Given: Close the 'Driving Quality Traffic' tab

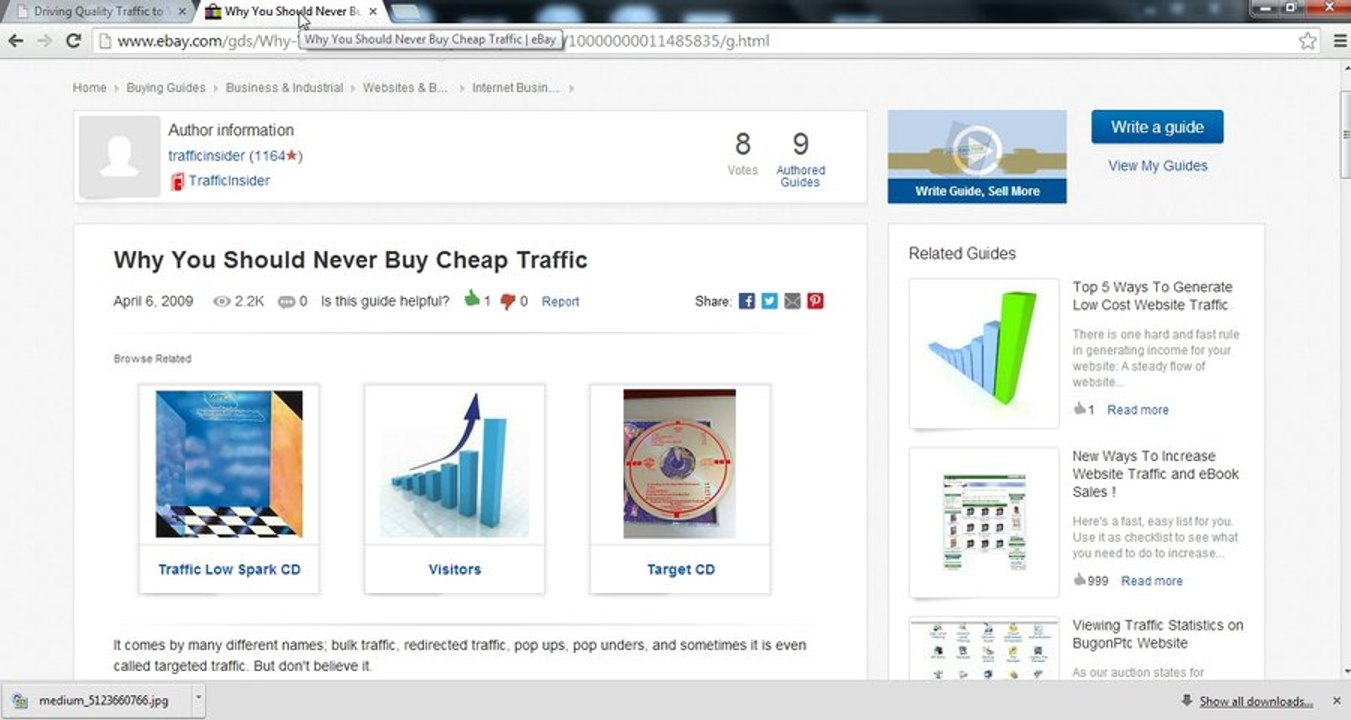Looking at the screenshot, I should 182,12.
